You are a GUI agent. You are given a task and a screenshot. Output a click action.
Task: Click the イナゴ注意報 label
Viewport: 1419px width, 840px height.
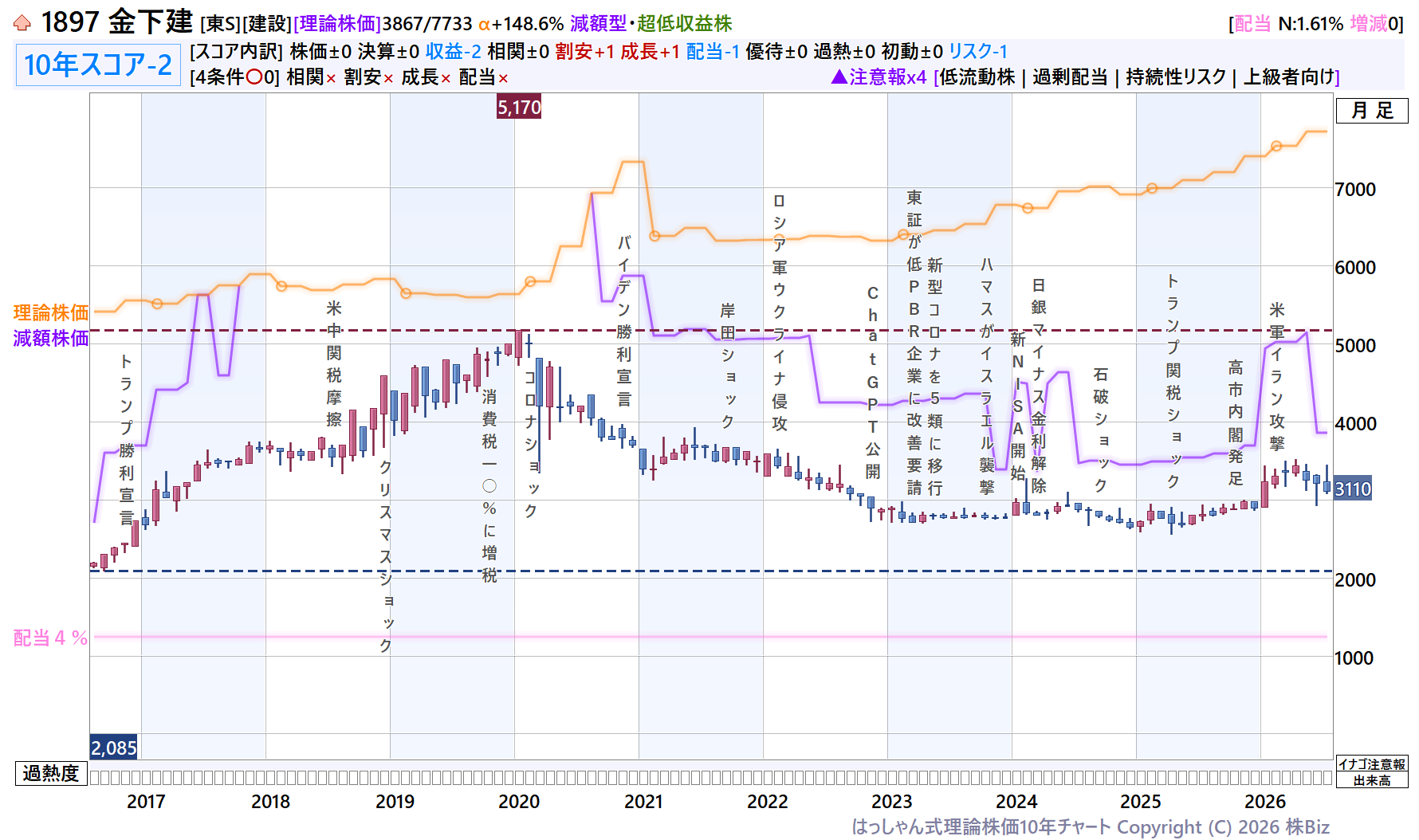1372,764
